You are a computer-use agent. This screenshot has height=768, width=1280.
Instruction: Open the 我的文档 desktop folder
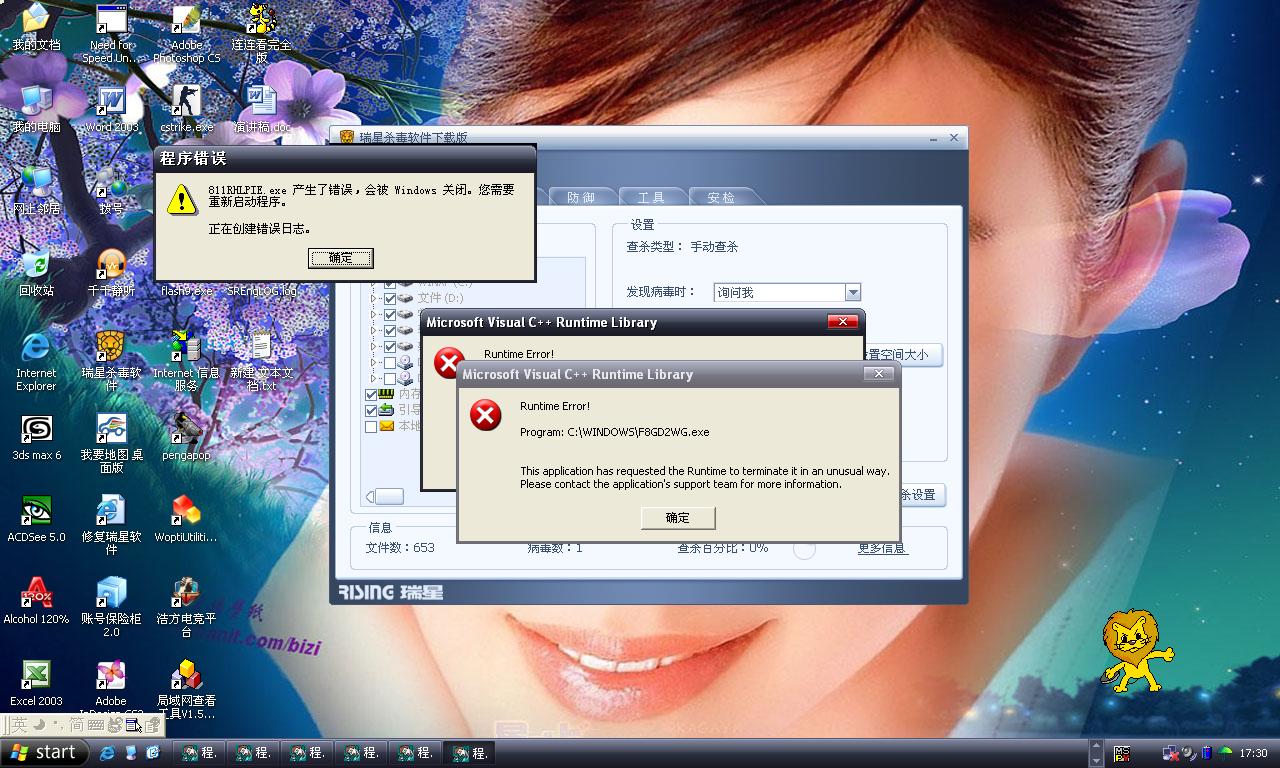click(36, 27)
